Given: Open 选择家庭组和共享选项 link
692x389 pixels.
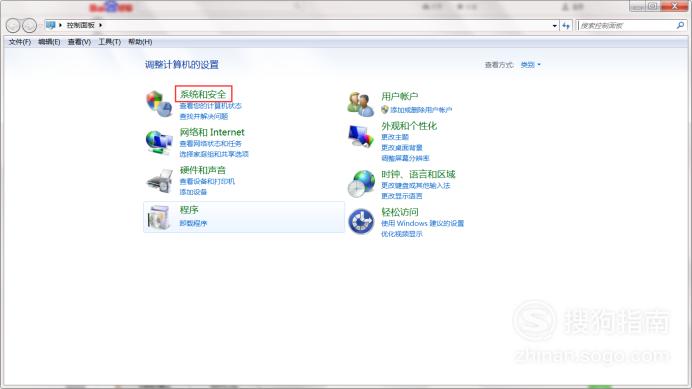Looking at the screenshot, I should [214, 154].
